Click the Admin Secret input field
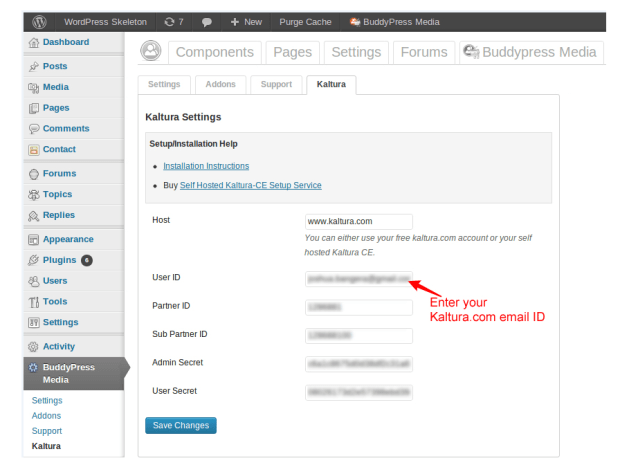Screen dimensions: 620x465 [359, 364]
